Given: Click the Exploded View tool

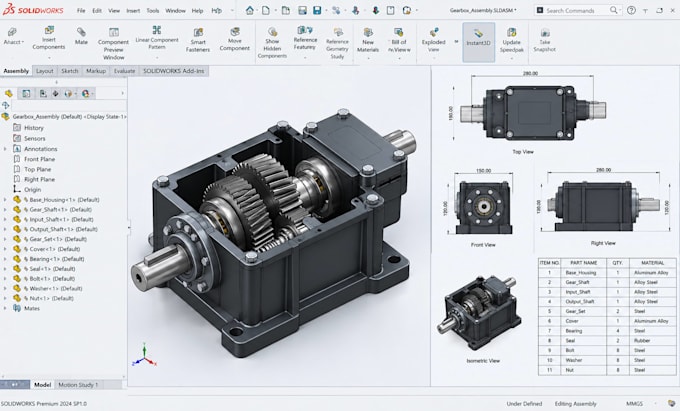Looking at the screenshot, I should pos(433,40).
